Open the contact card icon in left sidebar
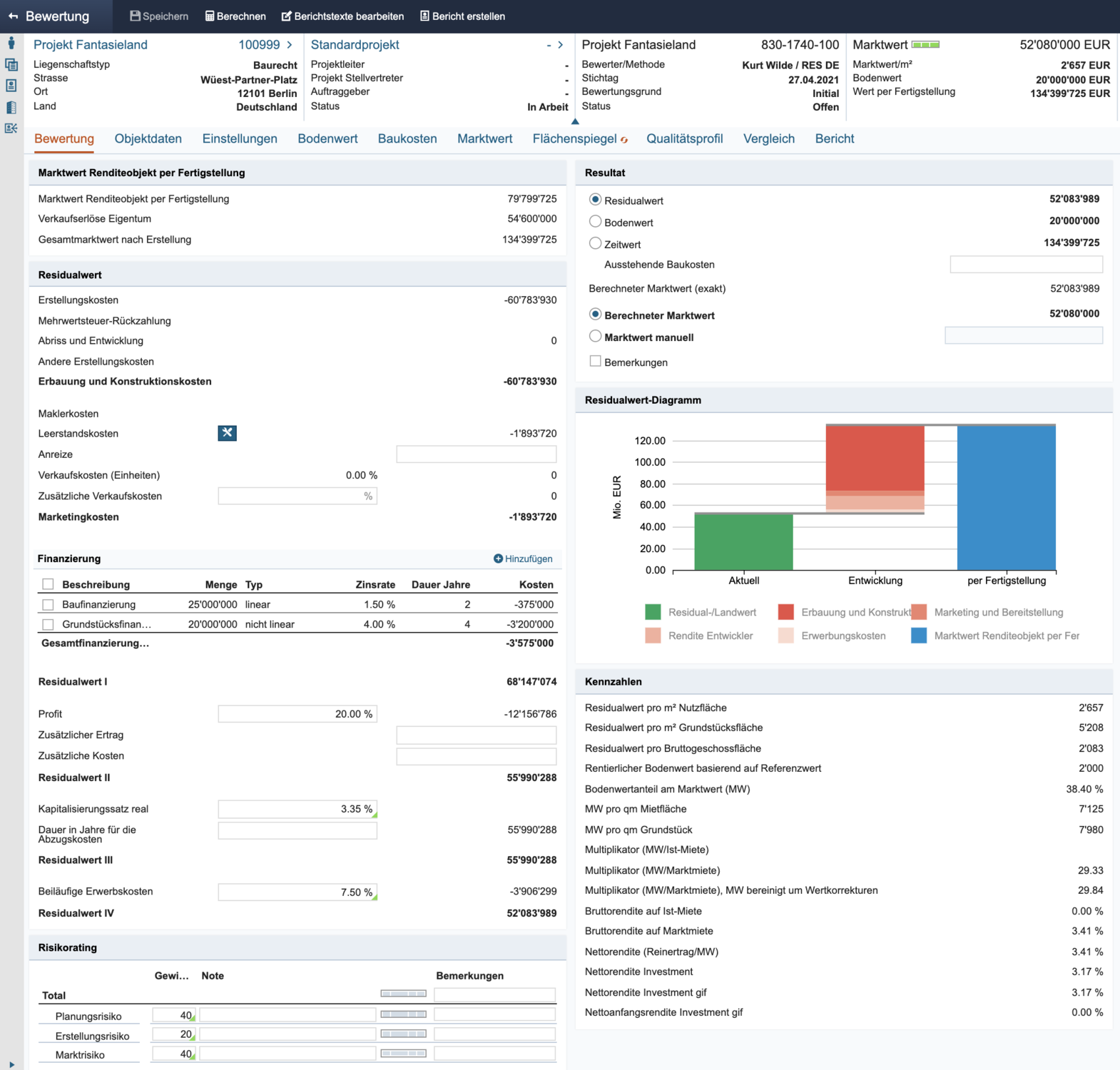The height and width of the screenshot is (1070, 1120). coord(11,86)
